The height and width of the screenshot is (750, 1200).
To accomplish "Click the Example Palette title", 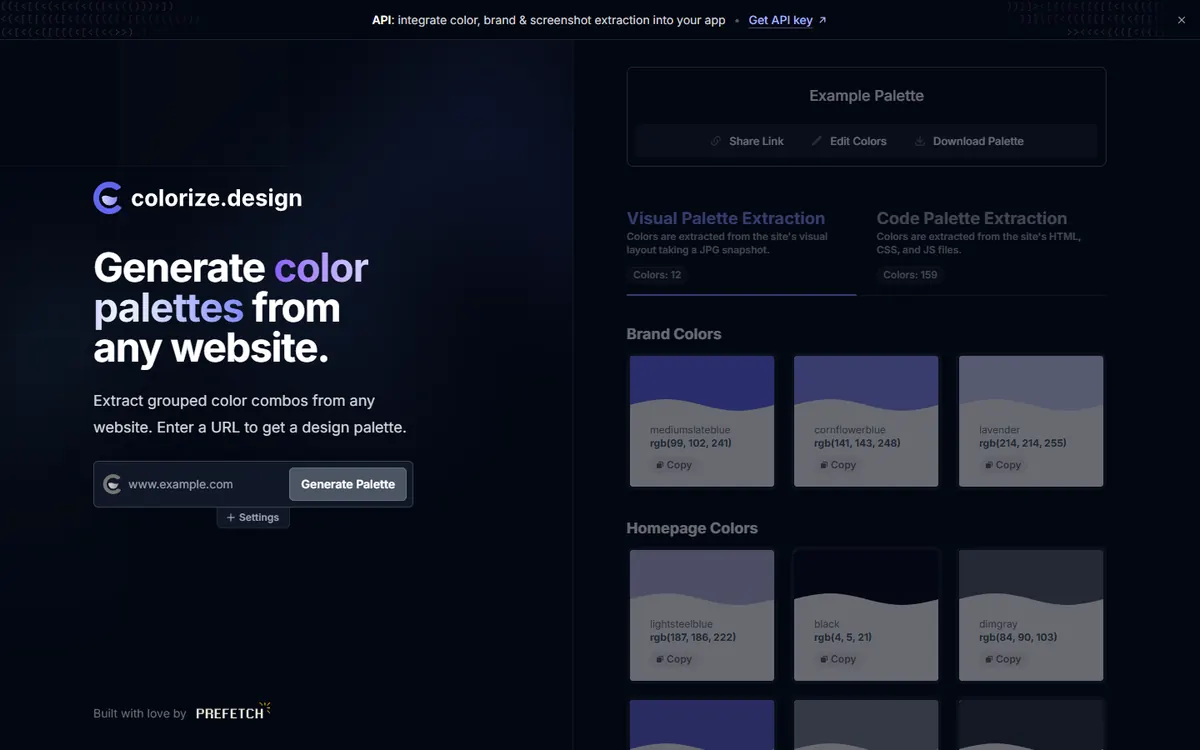I will [866, 96].
